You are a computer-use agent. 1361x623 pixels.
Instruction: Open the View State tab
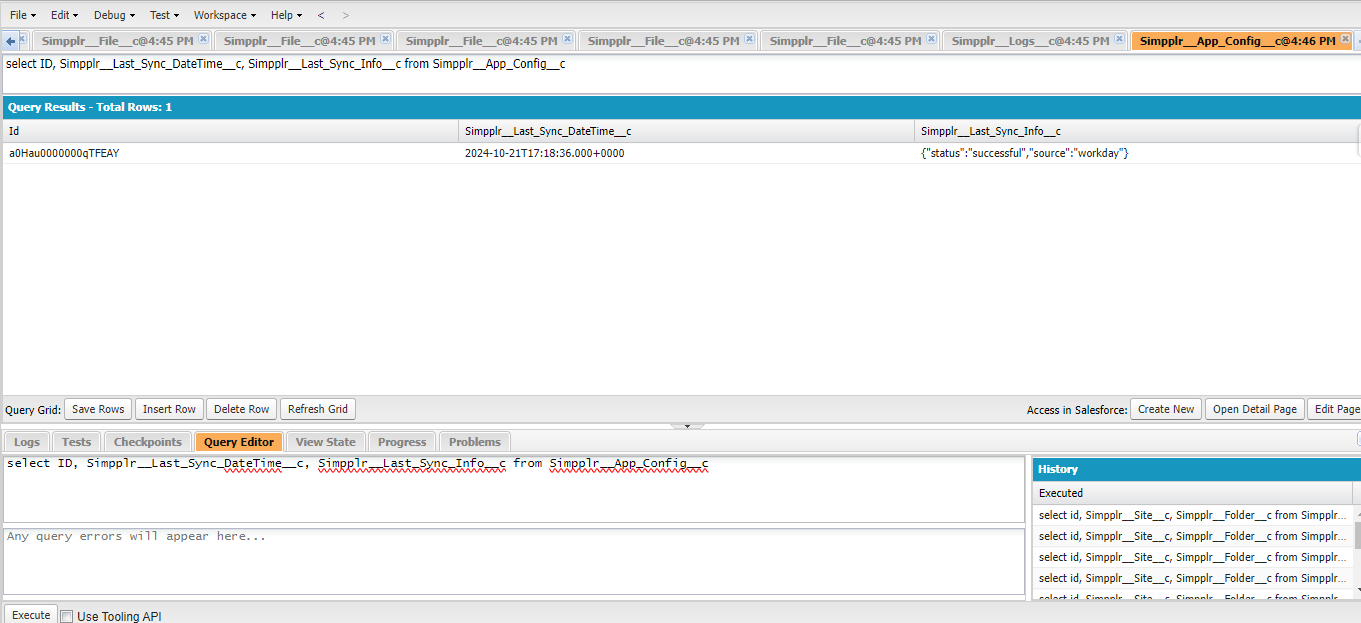326,442
